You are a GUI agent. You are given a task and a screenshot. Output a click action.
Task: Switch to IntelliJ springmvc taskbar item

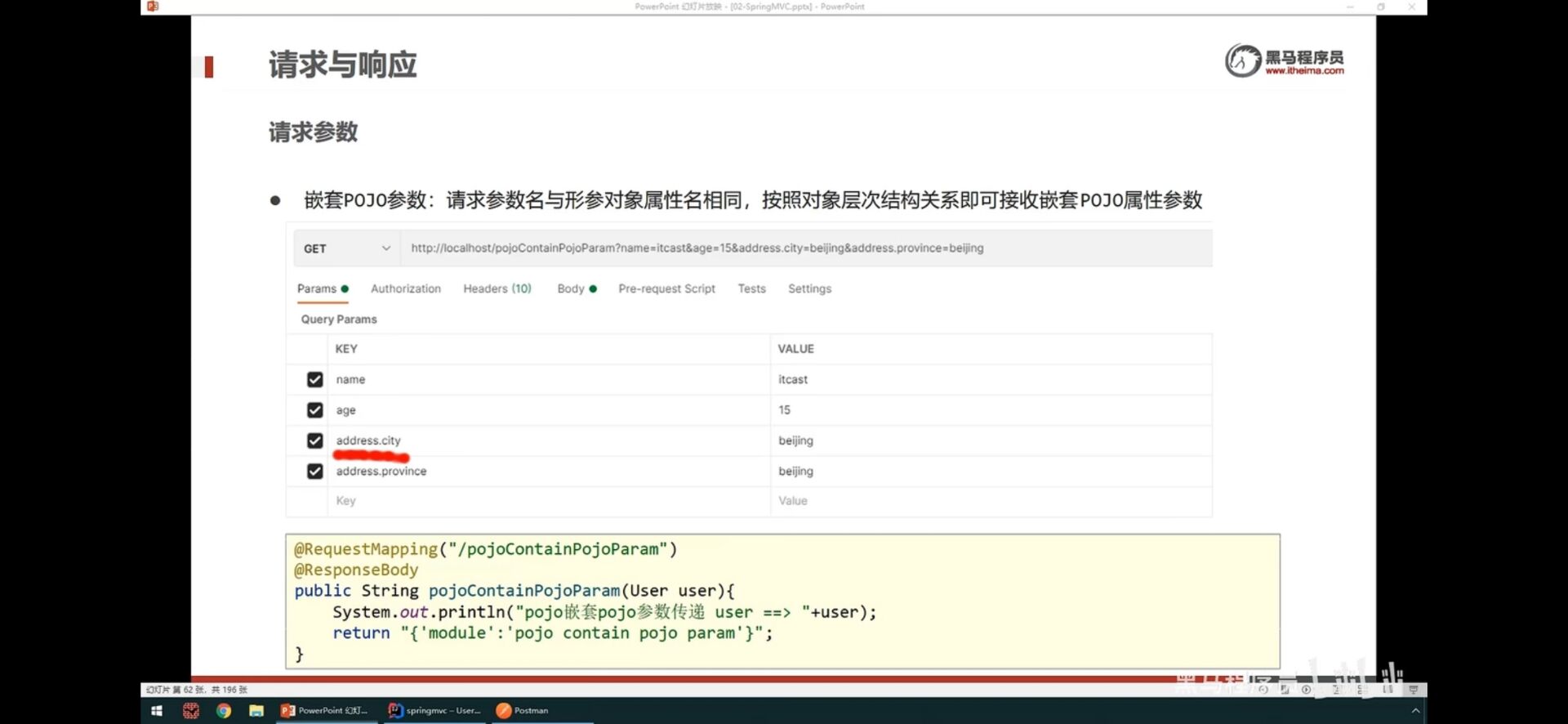coord(435,711)
